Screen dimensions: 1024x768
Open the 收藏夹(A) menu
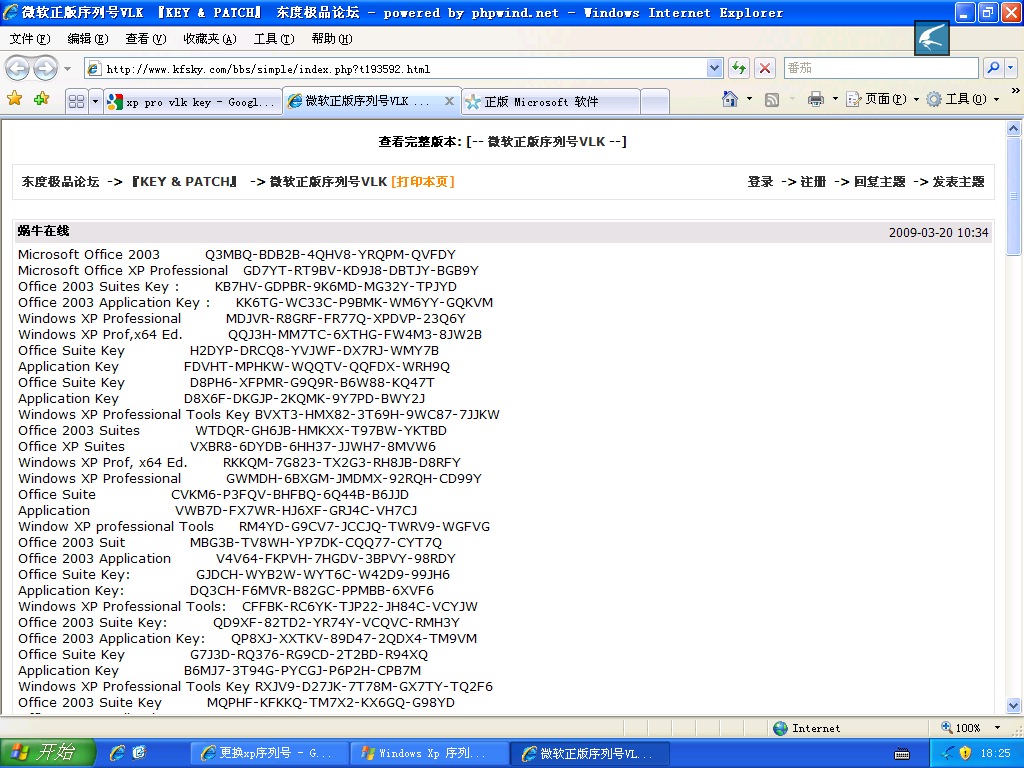click(x=210, y=39)
